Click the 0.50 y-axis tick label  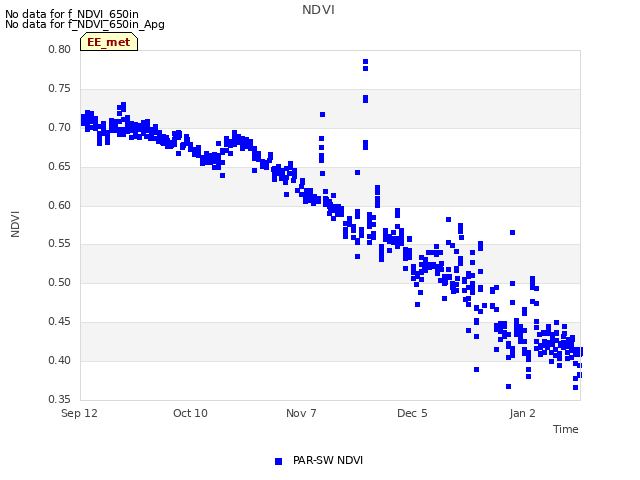point(60,282)
